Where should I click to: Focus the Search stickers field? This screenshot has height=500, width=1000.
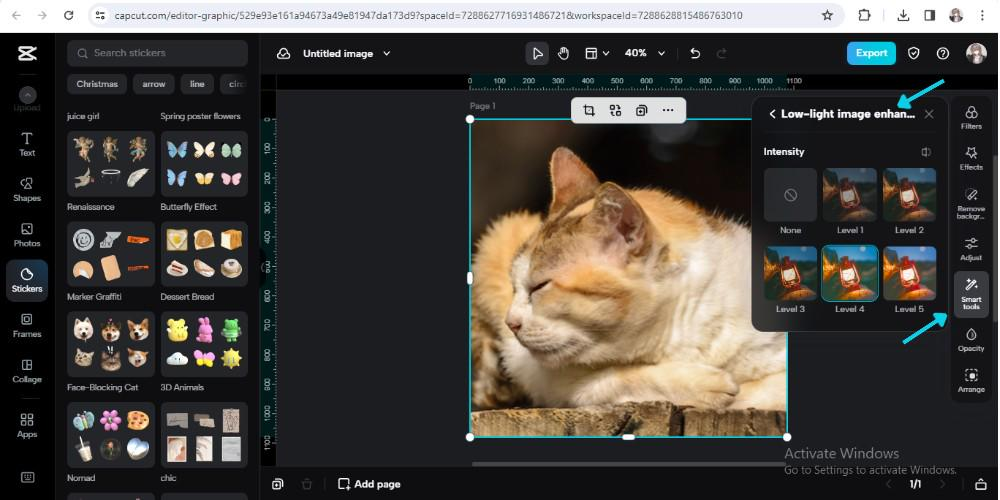158,54
